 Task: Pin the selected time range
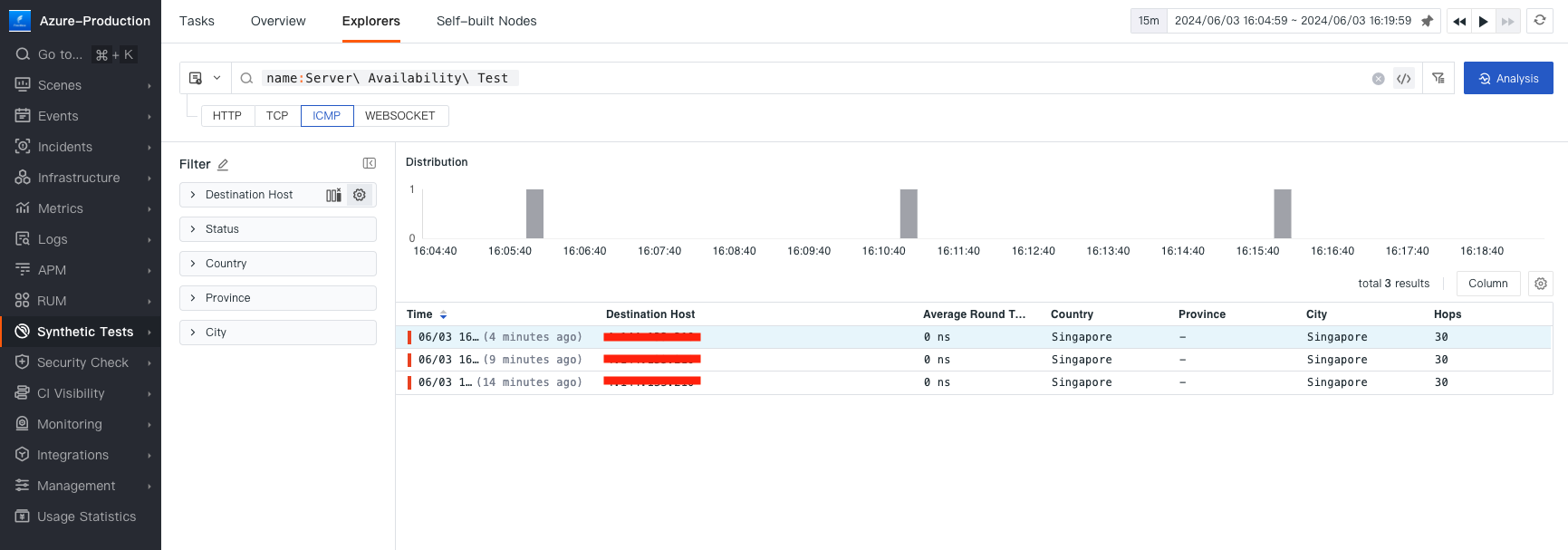[1428, 21]
